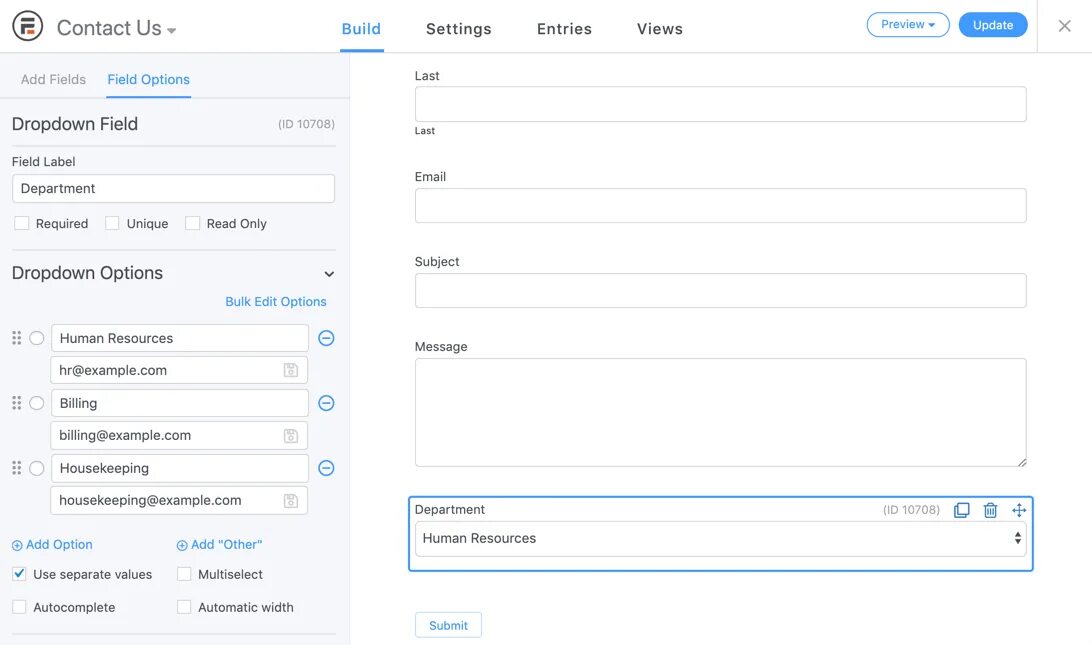Click save icon in hr@example.com value field
This screenshot has height=645, width=1092.
click(291, 370)
